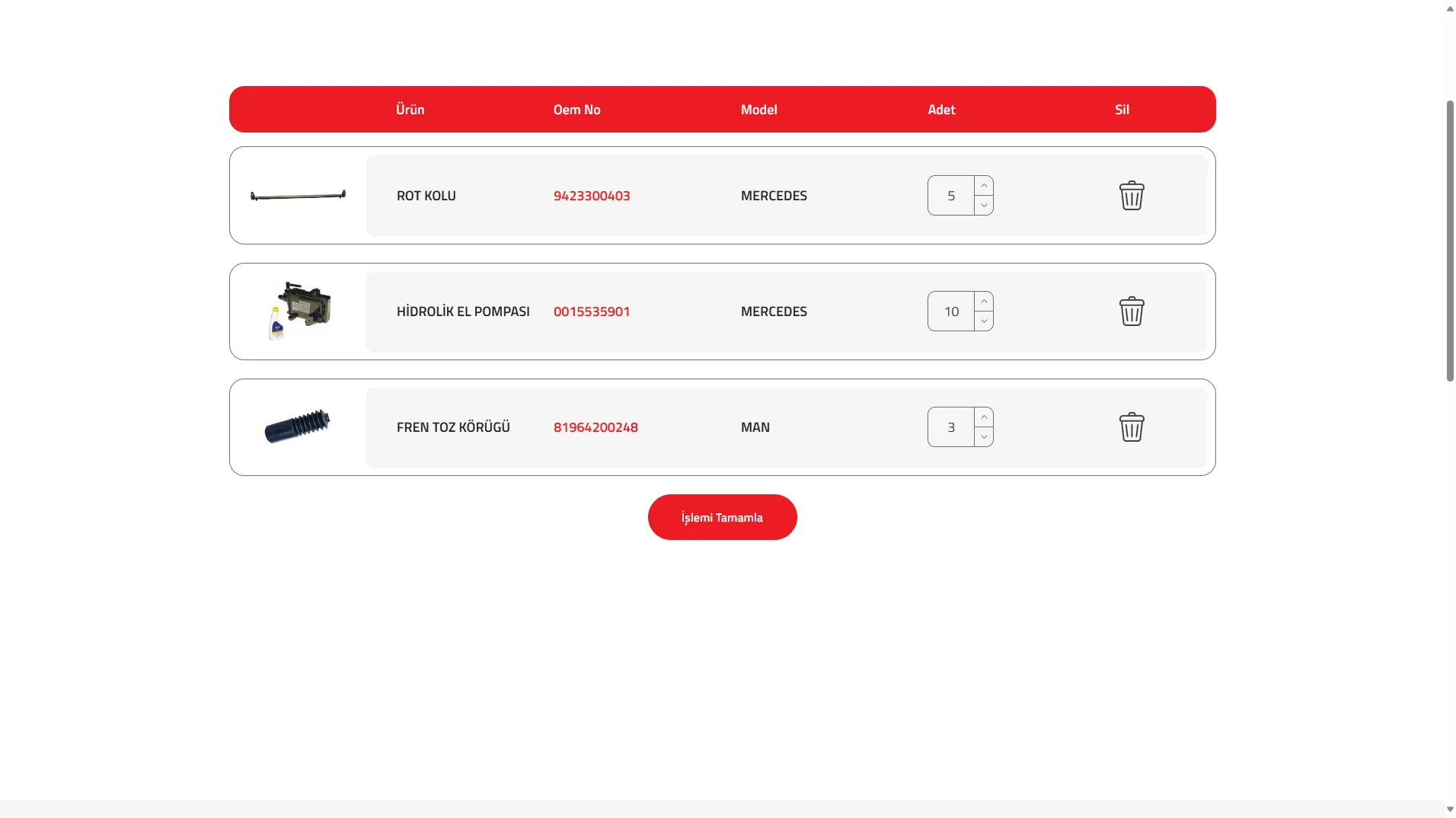Image resolution: width=1456 pixels, height=818 pixels.
Task: Decrement HİDROLİK EL POMPASI quantity
Action: point(984,321)
